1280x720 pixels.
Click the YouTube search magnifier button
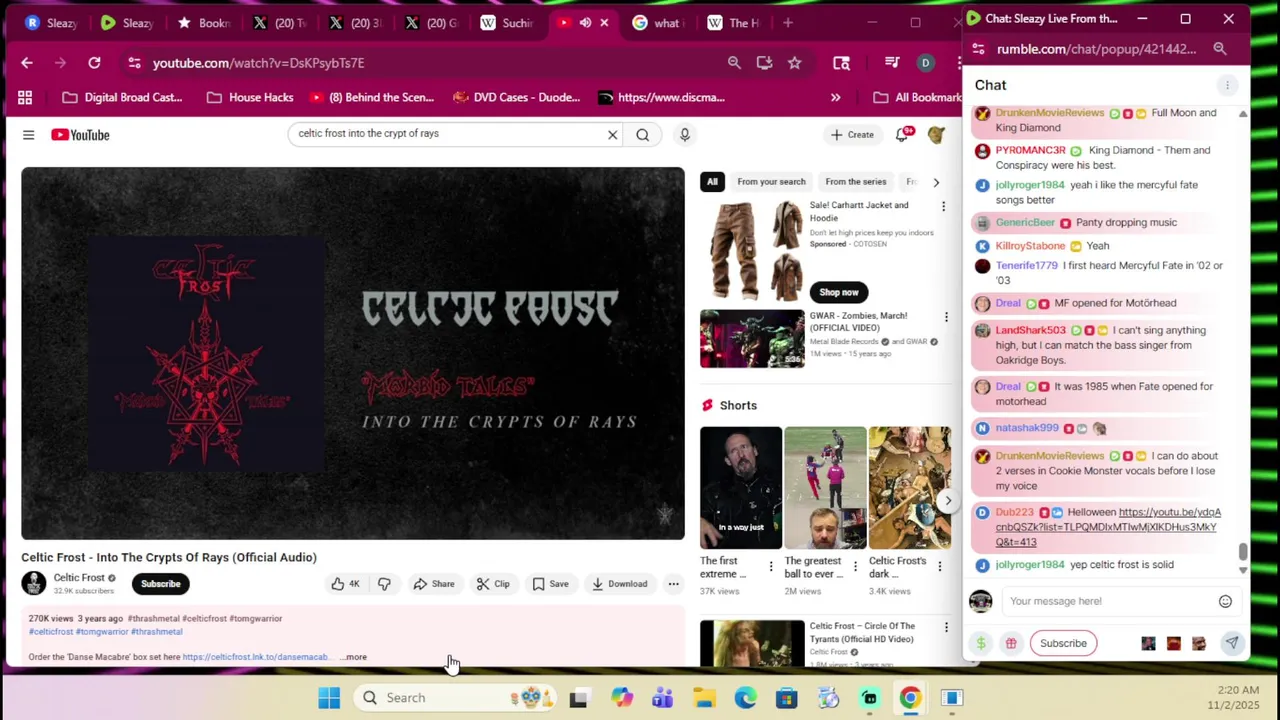(643, 135)
